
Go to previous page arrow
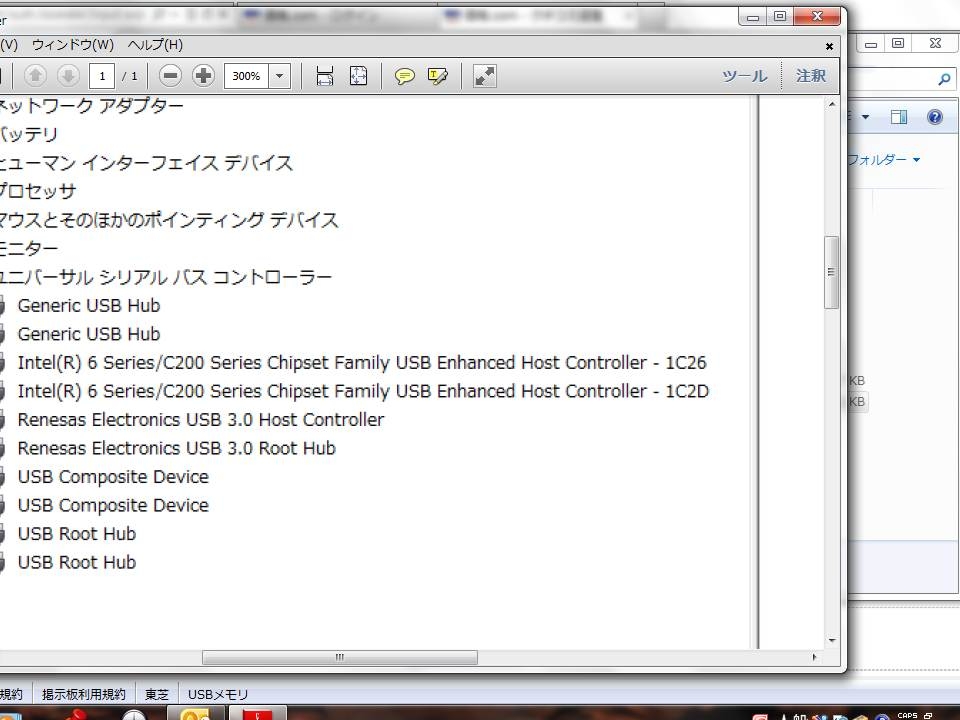(36, 76)
